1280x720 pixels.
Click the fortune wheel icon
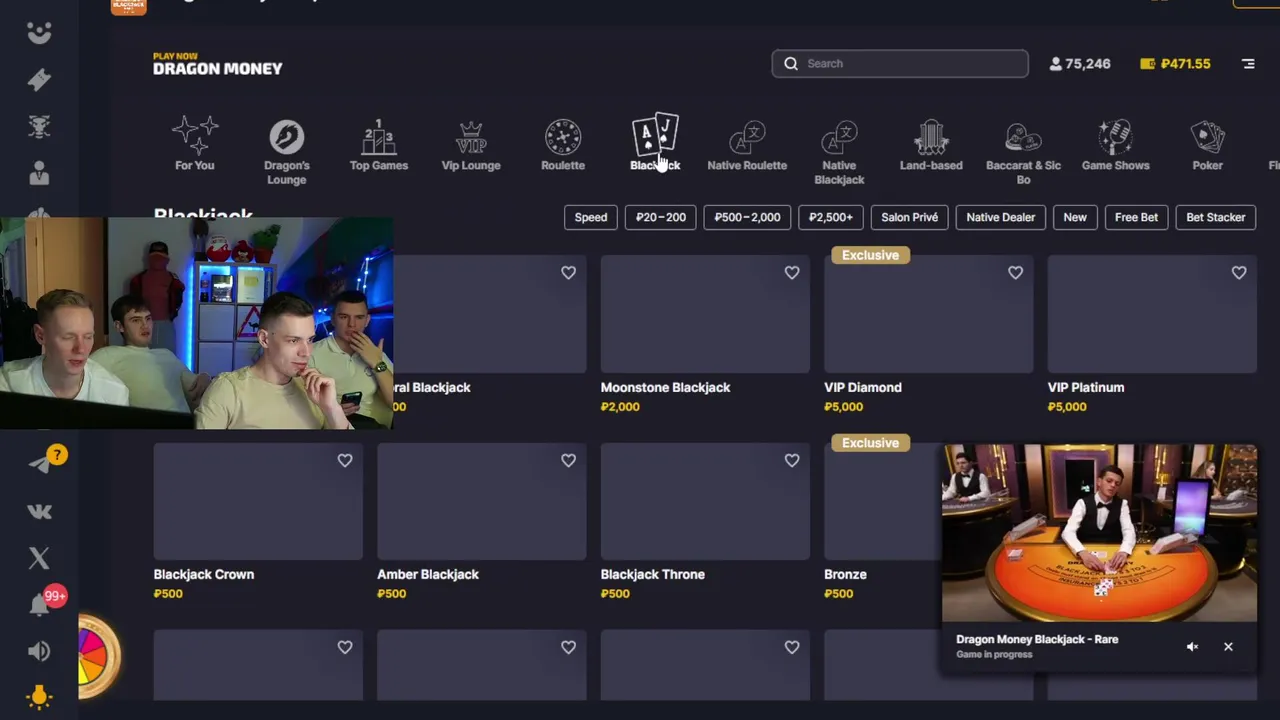click(x=98, y=656)
